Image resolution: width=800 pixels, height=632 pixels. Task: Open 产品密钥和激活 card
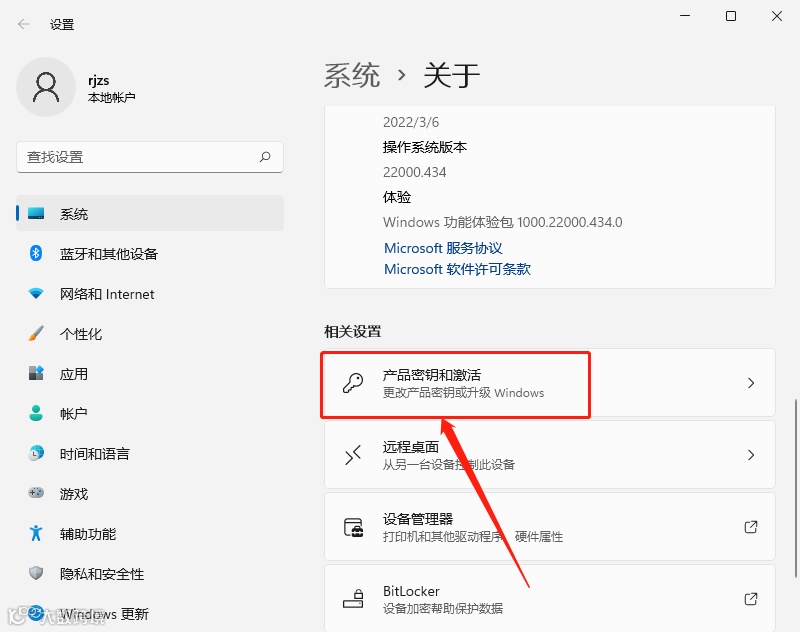tap(550, 383)
